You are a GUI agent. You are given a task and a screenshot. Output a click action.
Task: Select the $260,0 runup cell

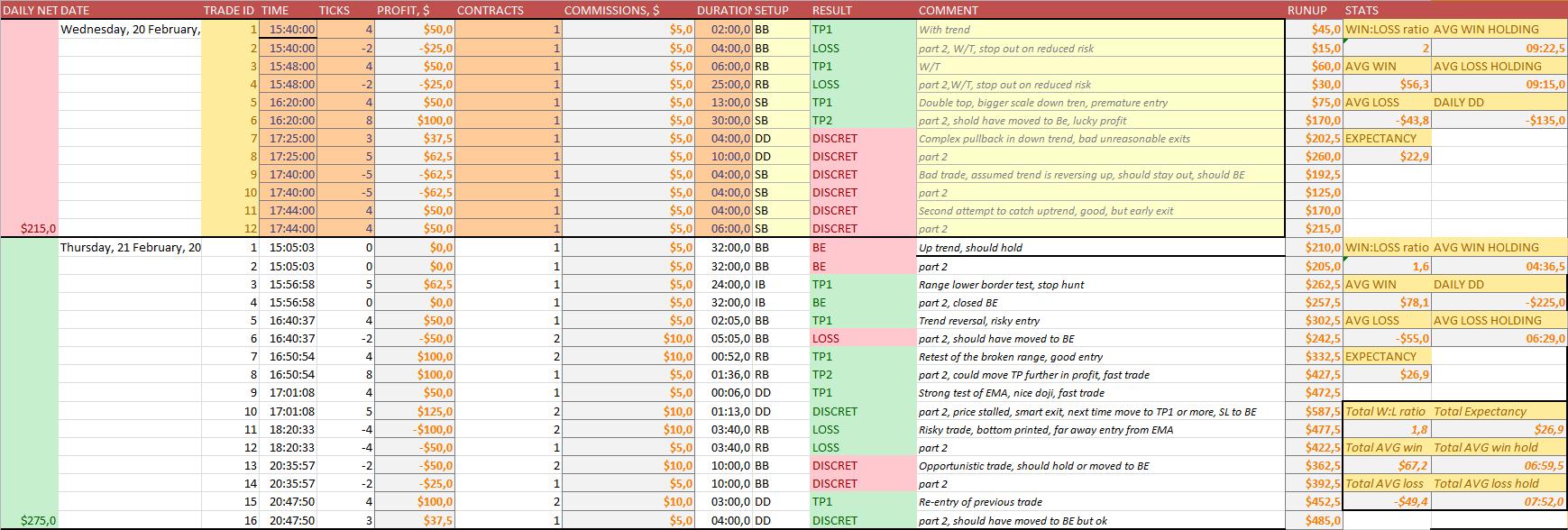(1315, 156)
